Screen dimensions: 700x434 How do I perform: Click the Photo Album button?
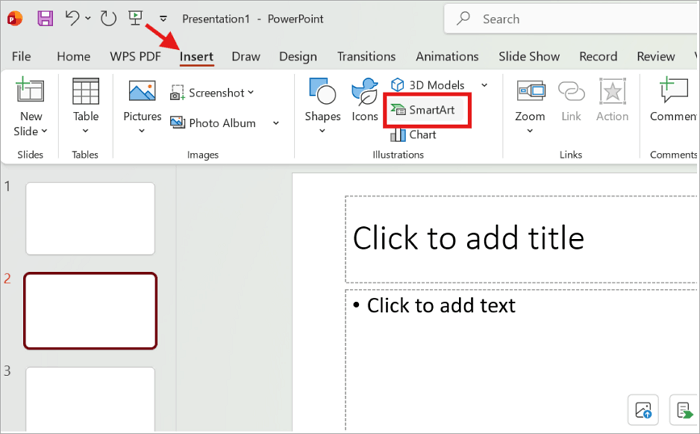pos(213,123)
